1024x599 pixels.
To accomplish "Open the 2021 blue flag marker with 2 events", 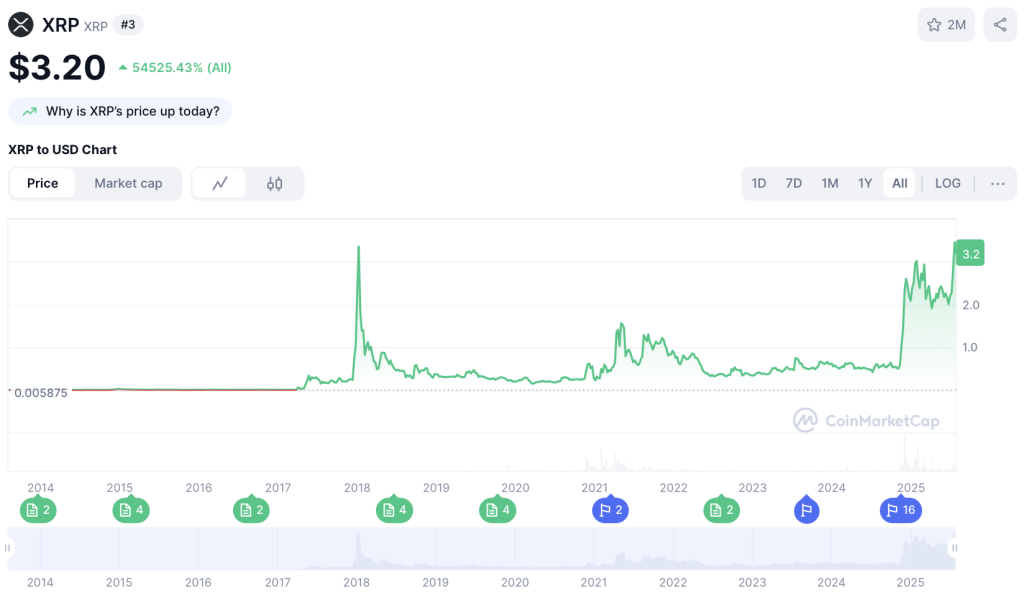I will [611, 510].
